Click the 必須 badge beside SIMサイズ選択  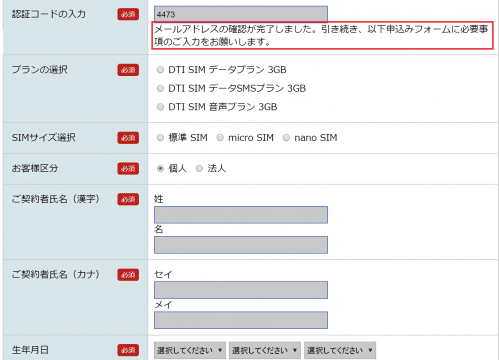[x=128, y=138]
